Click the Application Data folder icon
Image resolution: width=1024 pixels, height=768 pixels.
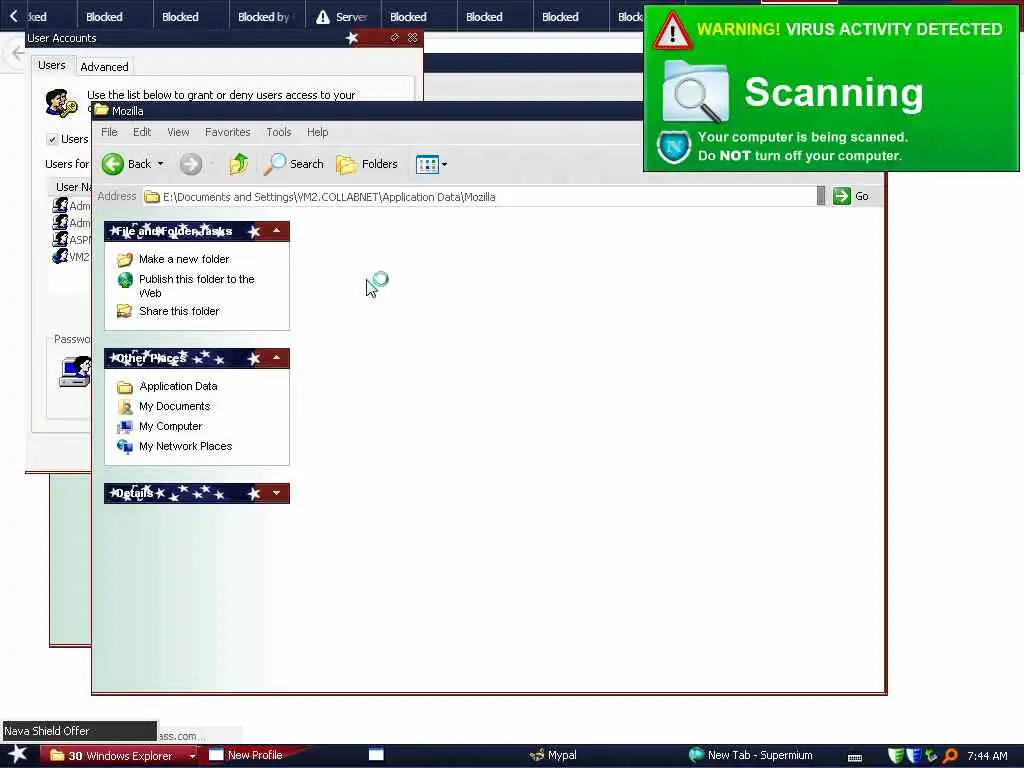point(125,387)
